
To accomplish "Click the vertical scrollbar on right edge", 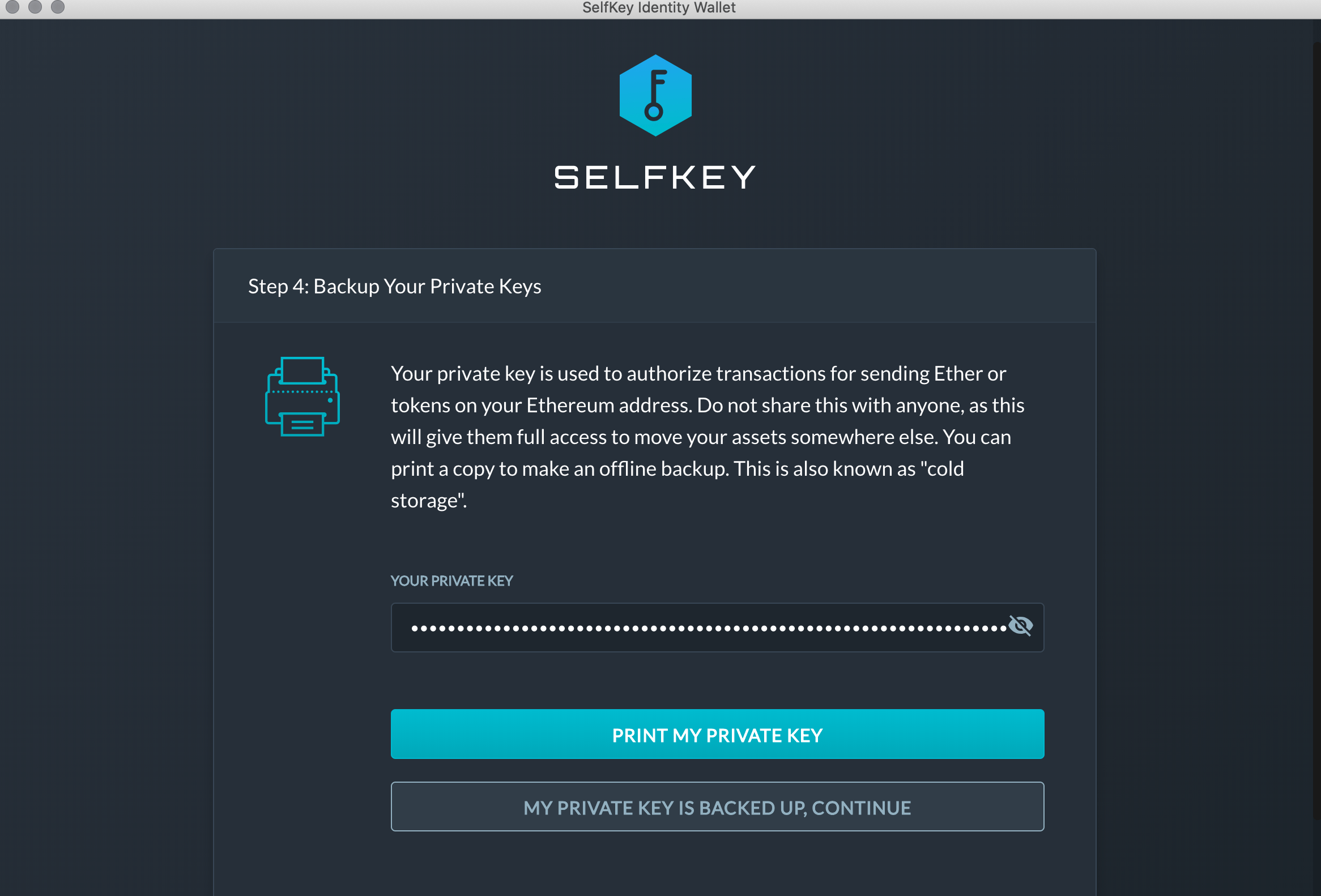I will tap(1316, 455).
